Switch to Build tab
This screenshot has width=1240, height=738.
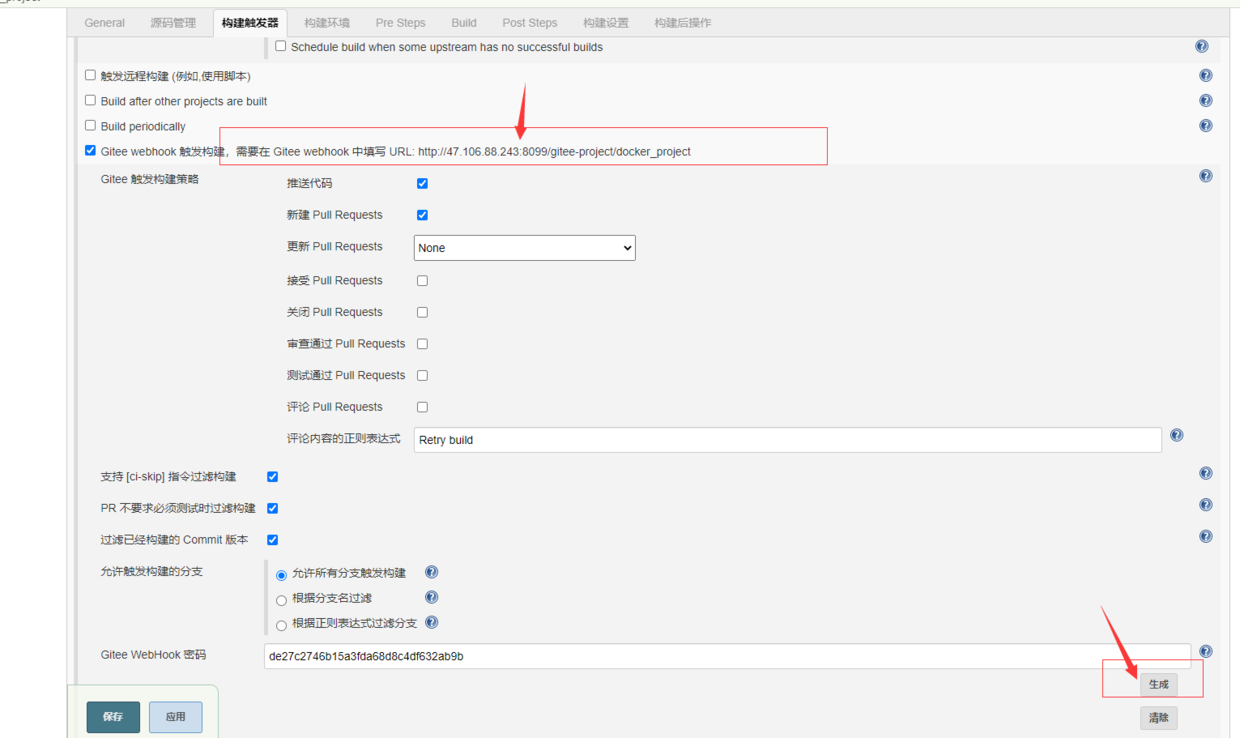[464, 23]
